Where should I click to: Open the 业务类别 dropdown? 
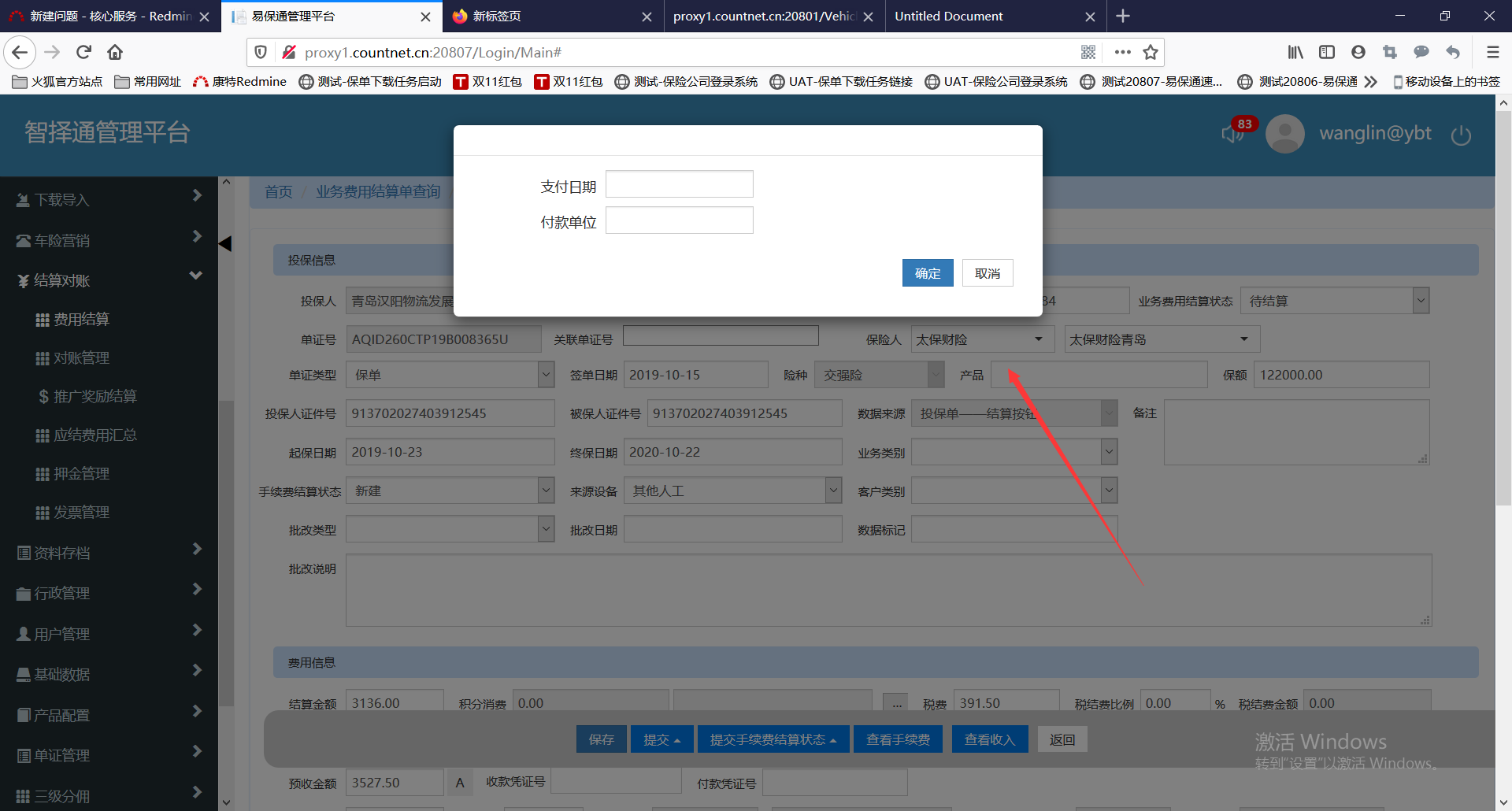coord(1014,452)
